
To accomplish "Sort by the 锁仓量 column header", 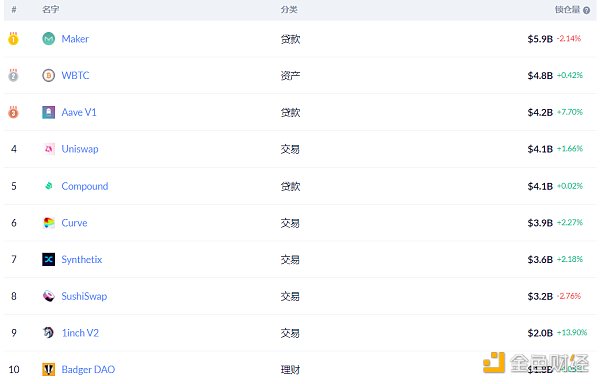I will tap(567, 10).
